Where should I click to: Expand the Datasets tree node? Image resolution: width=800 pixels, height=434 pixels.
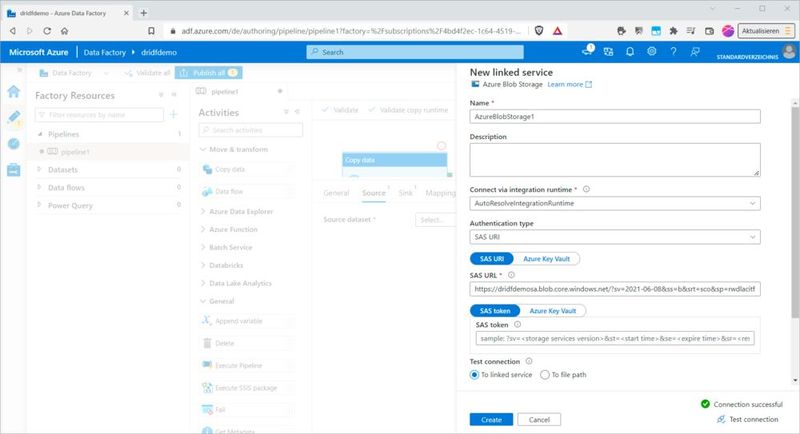tap(39, 169)
